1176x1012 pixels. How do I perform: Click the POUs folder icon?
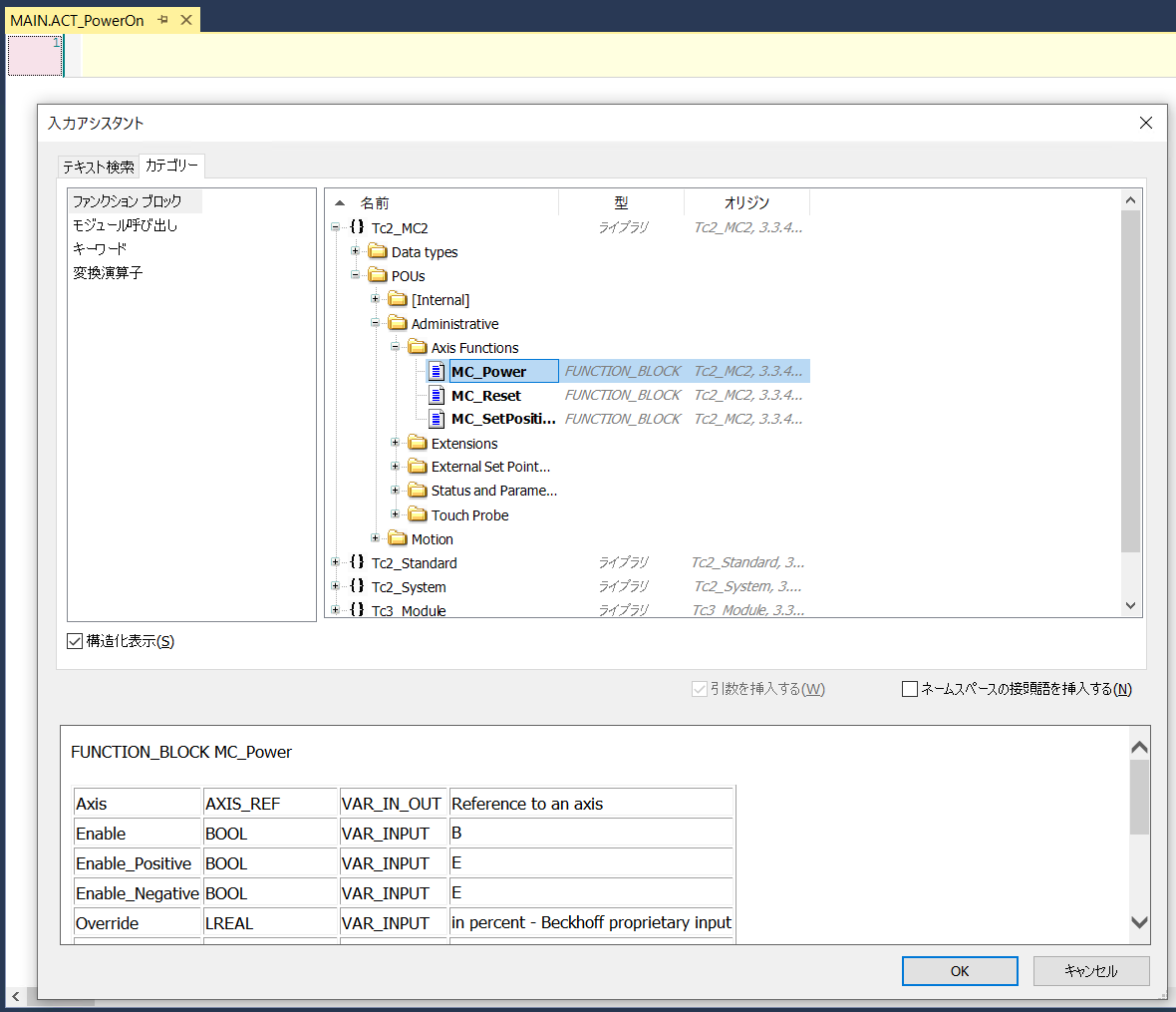[378, 275]
